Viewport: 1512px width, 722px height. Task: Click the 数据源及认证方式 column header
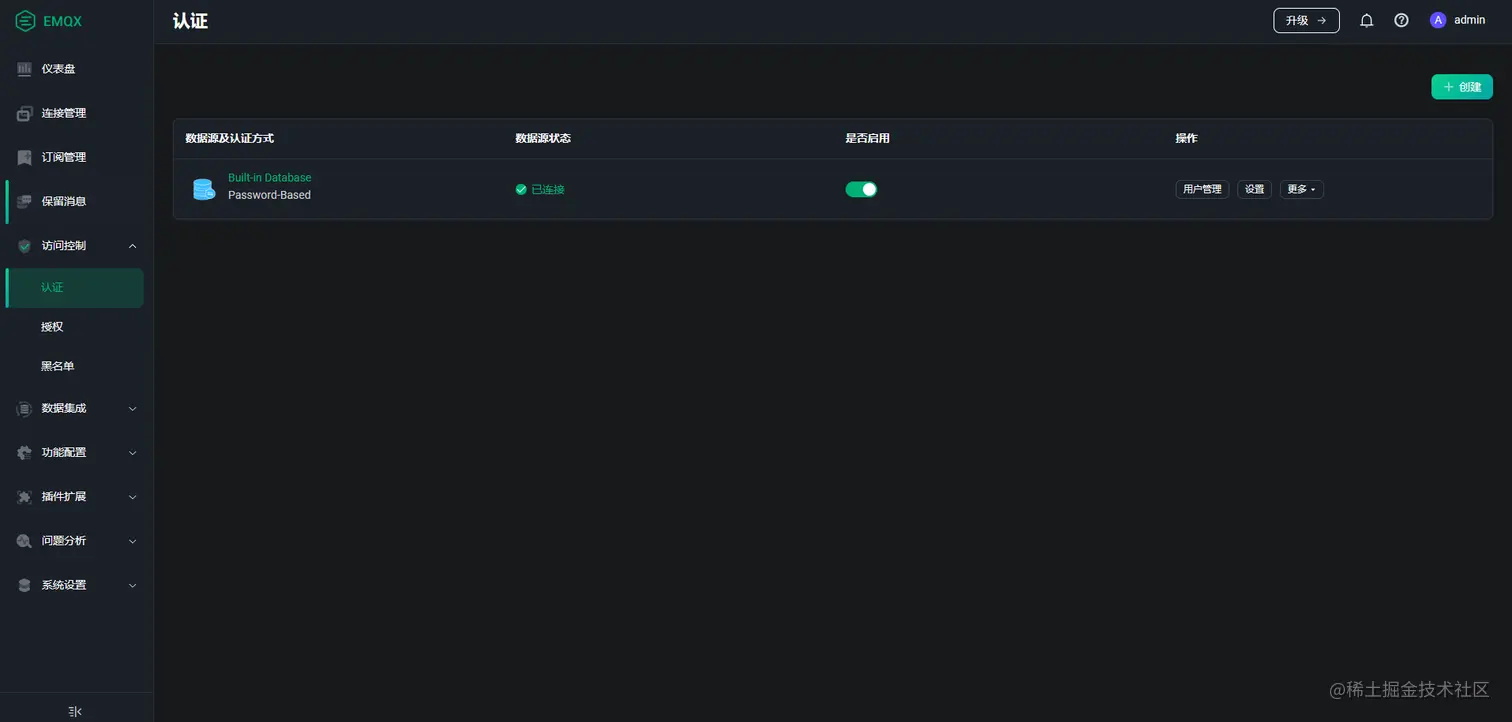[x=229, y=138]
